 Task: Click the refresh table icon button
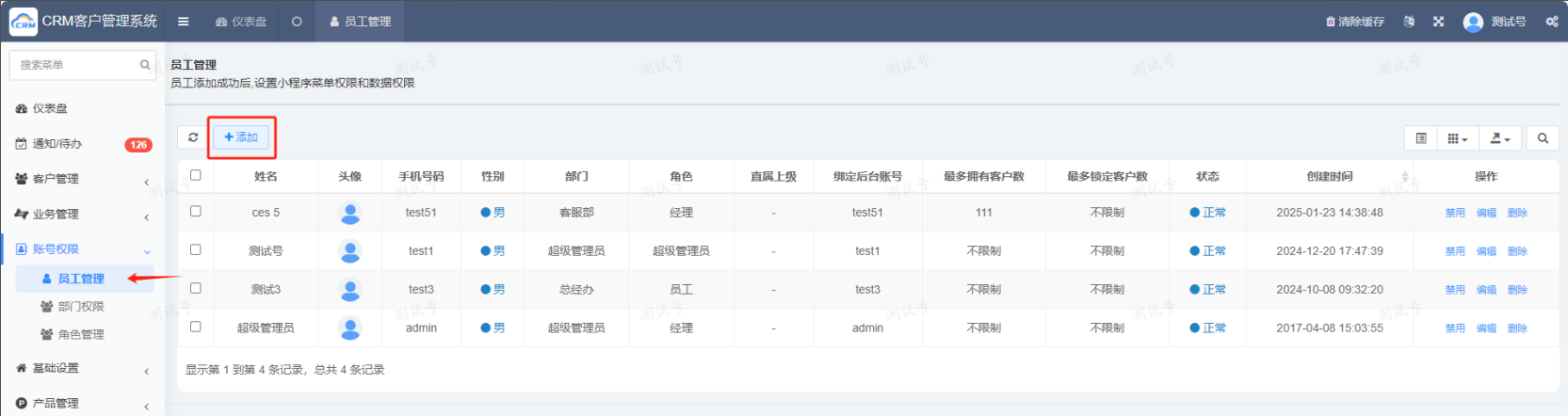click(193, 137)
